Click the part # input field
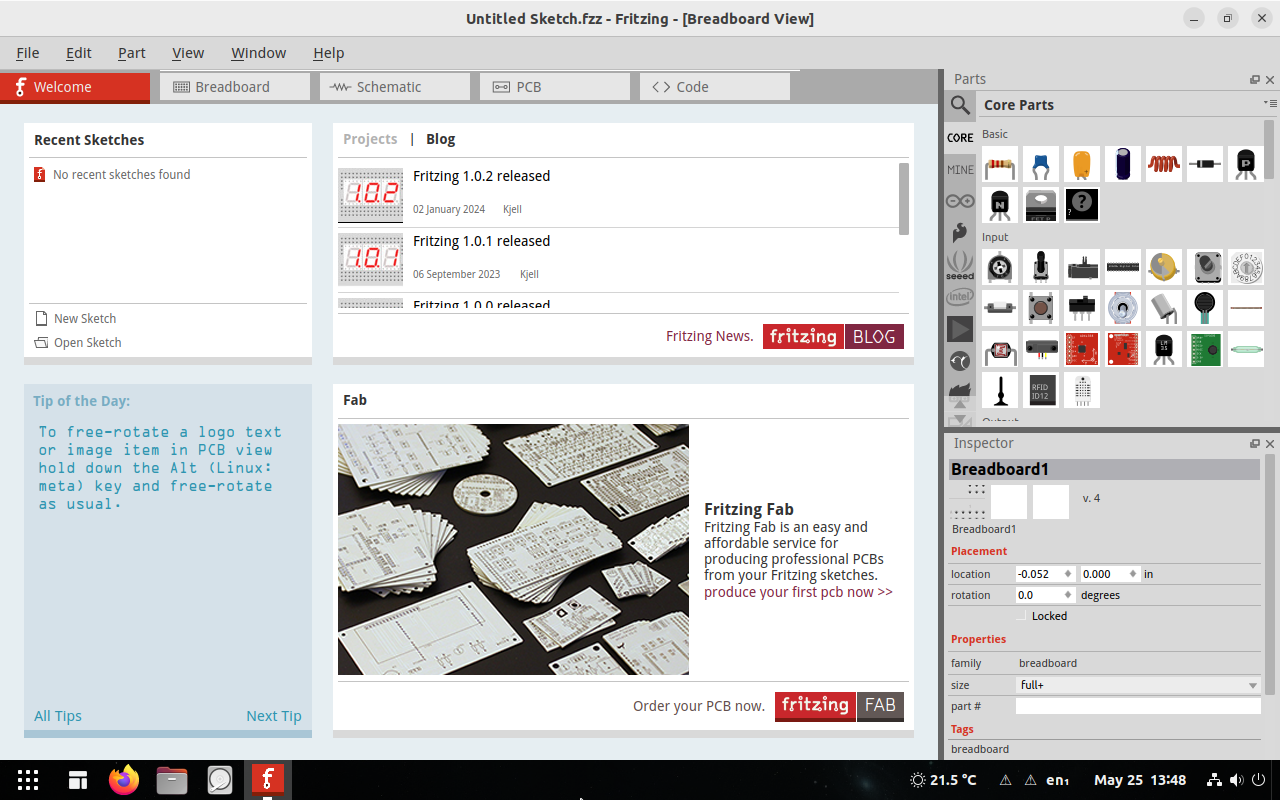1280x800 pixels. 1138,706
